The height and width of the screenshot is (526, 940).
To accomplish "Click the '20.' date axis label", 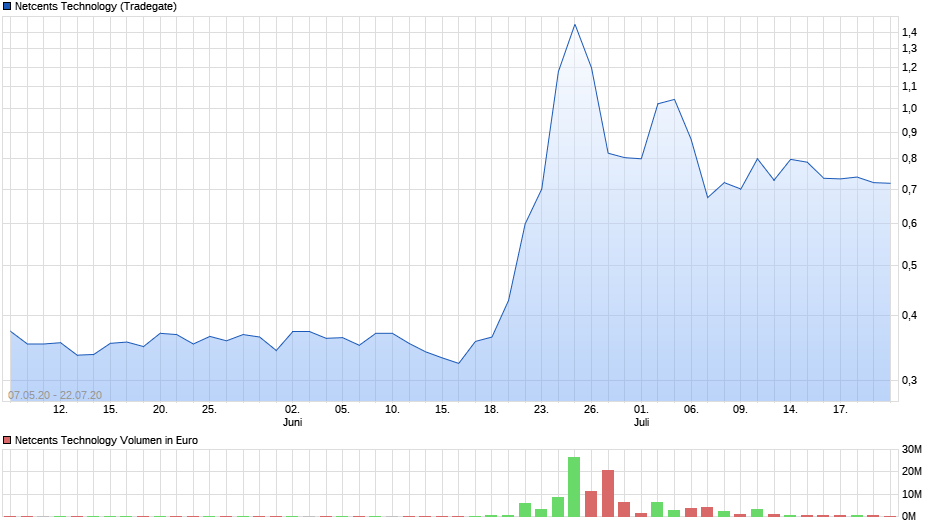I will coord(159,410).
